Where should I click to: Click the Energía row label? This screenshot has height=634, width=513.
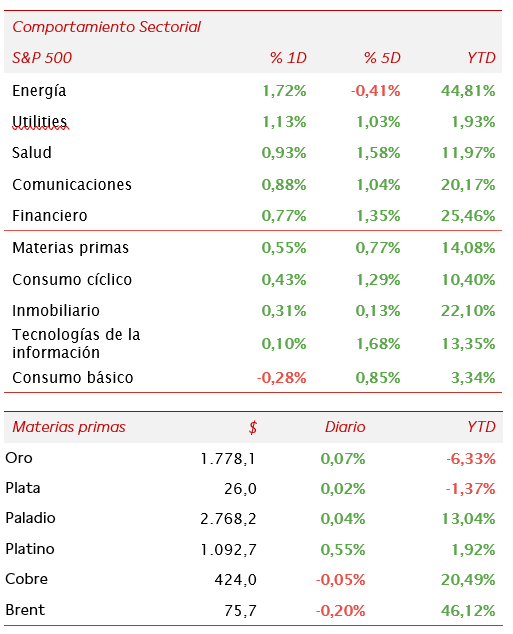pos(39,91)
